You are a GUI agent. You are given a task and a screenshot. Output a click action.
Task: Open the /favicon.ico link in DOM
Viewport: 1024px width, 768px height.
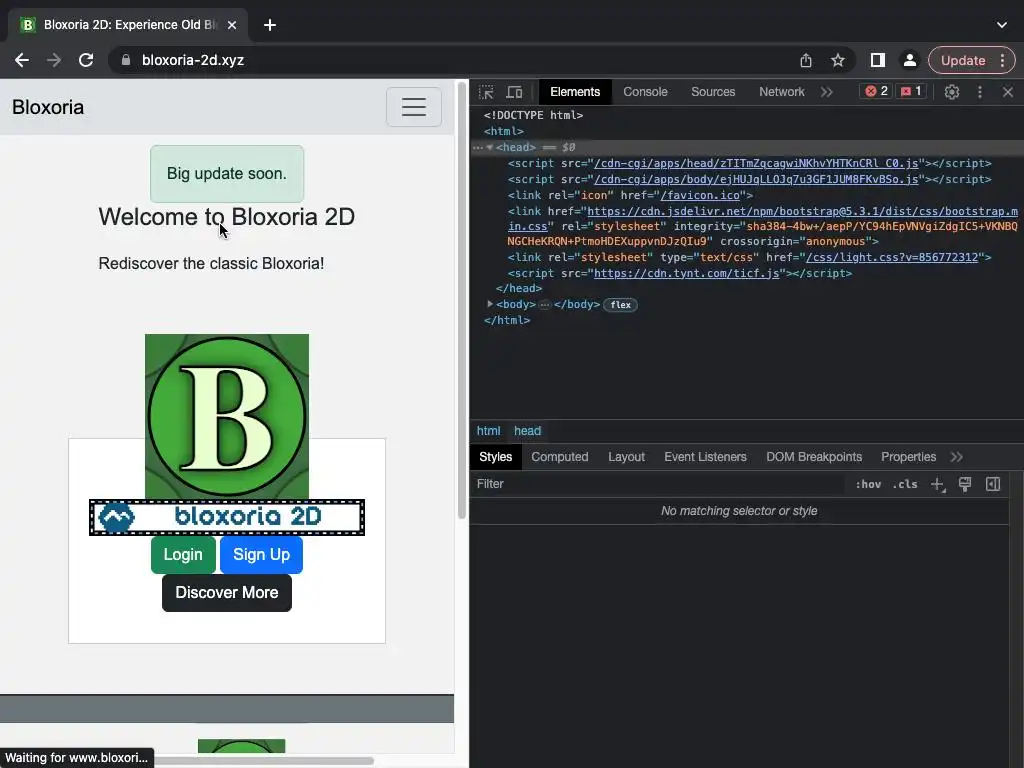(x=700, y=195)
